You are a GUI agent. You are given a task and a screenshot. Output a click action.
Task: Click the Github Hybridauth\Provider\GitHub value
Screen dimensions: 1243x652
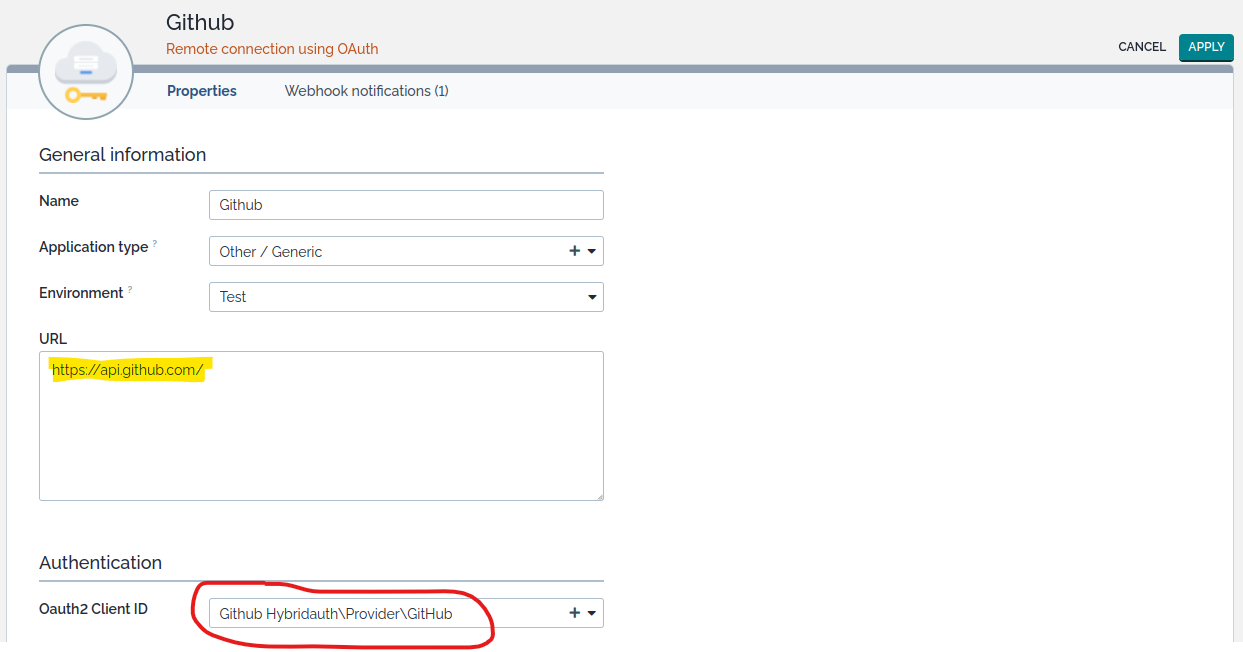pos(336,614)
